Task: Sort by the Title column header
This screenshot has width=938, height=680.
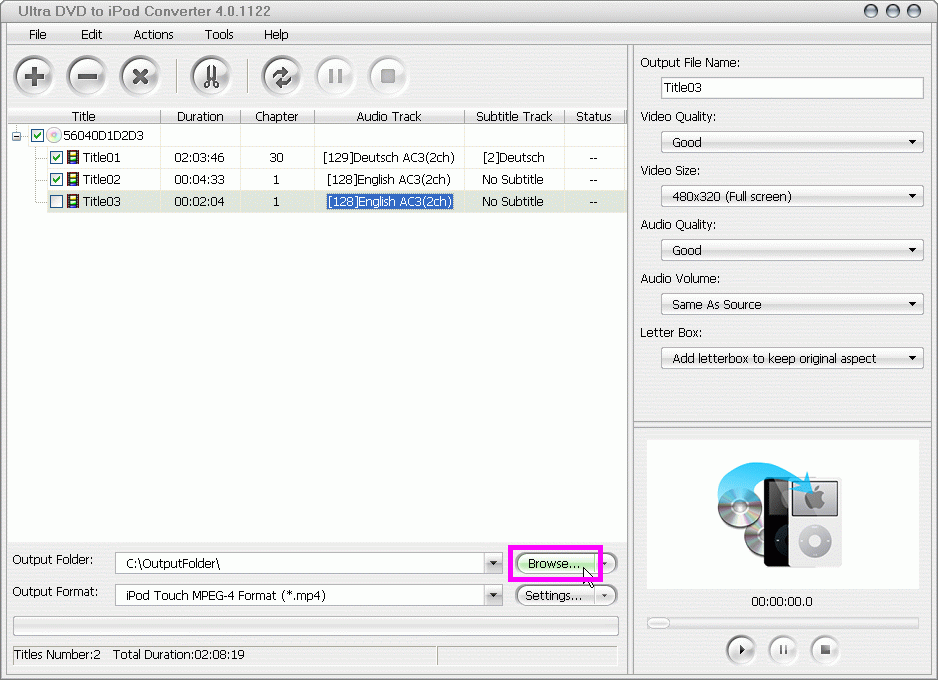Action: 84,117
